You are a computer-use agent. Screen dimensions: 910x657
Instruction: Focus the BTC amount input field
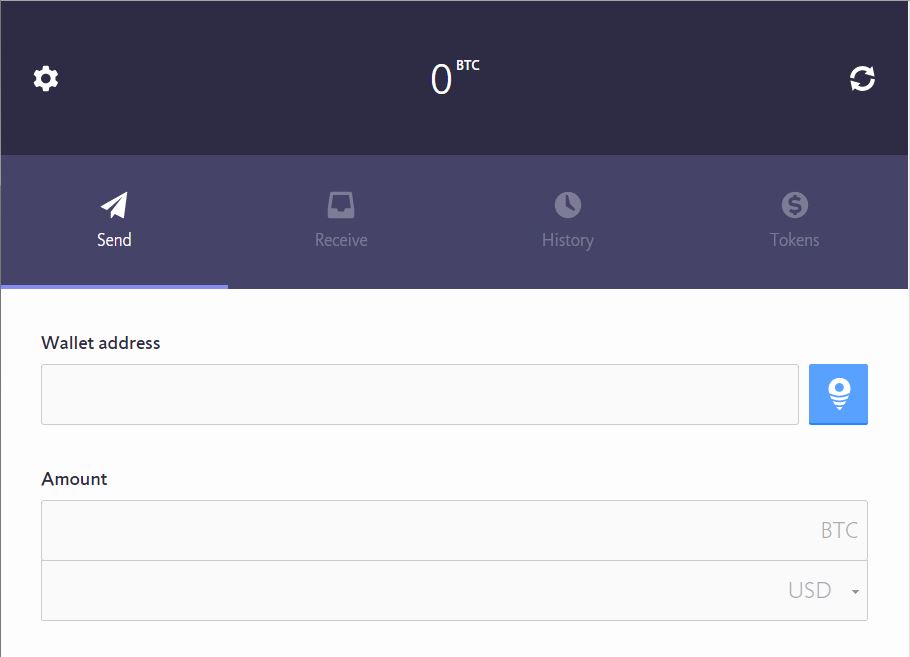(454, 530)
